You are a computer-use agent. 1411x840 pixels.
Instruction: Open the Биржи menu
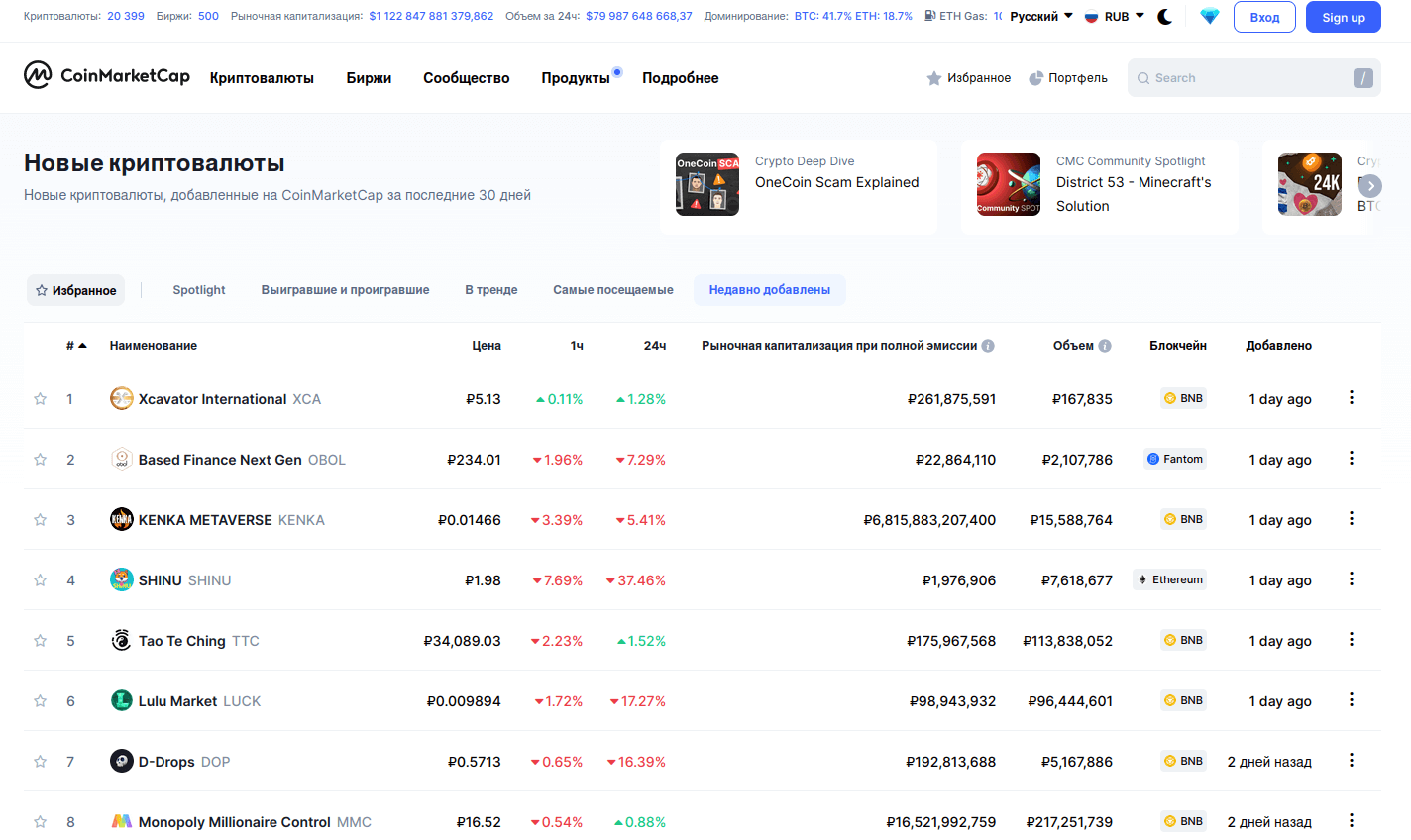tap(369, 78)
